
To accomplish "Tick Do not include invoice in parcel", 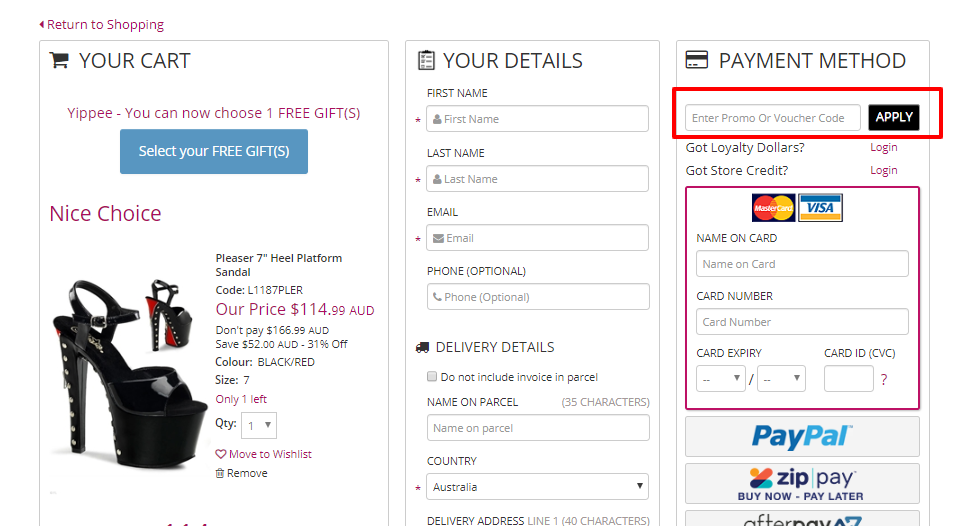I will pos(432,377).
